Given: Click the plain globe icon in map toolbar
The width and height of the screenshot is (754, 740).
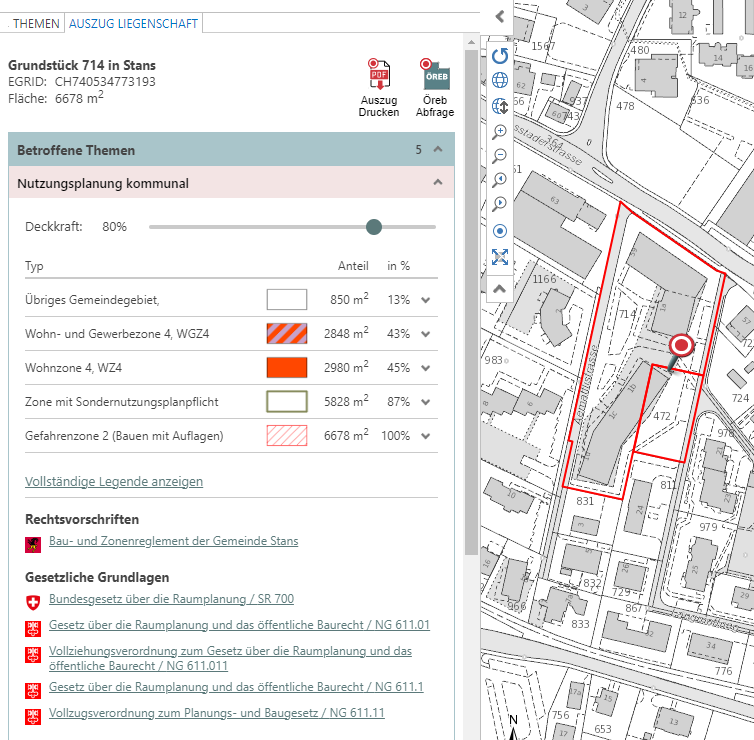Looking at the screenshot, I should point(500,81).
